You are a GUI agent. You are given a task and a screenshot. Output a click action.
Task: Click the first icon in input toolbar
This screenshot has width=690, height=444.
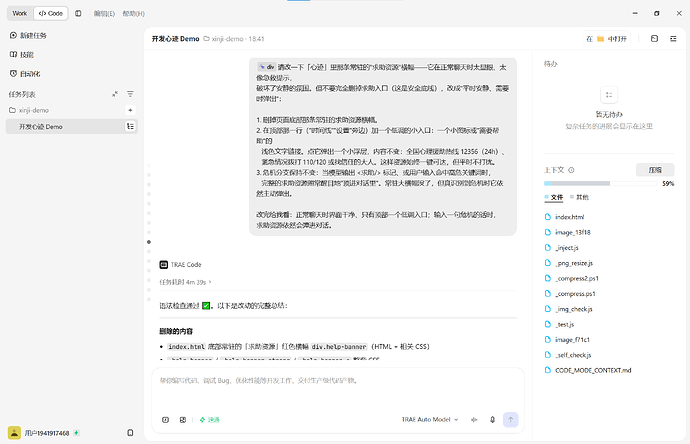click(165, 420)
